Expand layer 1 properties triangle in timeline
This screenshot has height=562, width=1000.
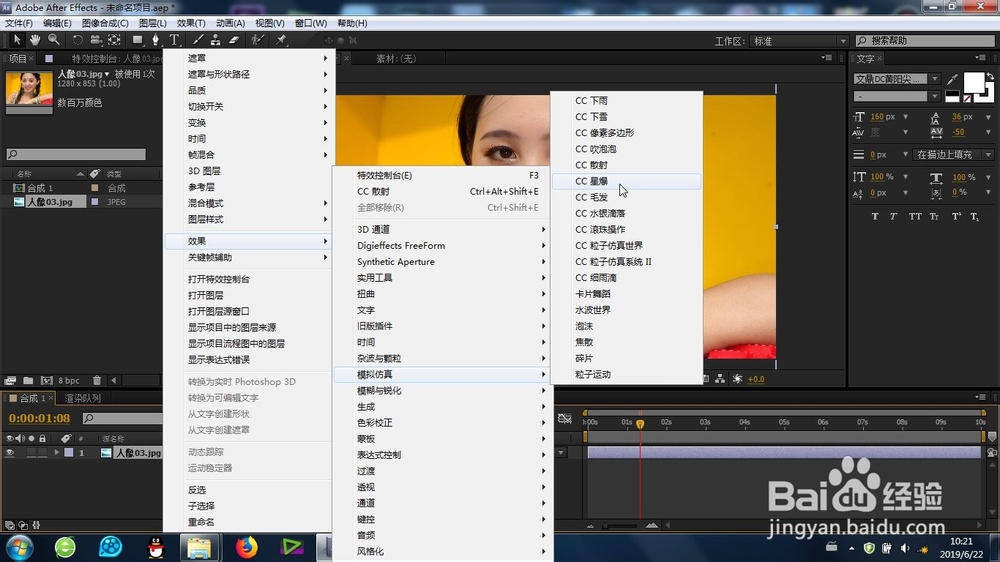(57, 453)
